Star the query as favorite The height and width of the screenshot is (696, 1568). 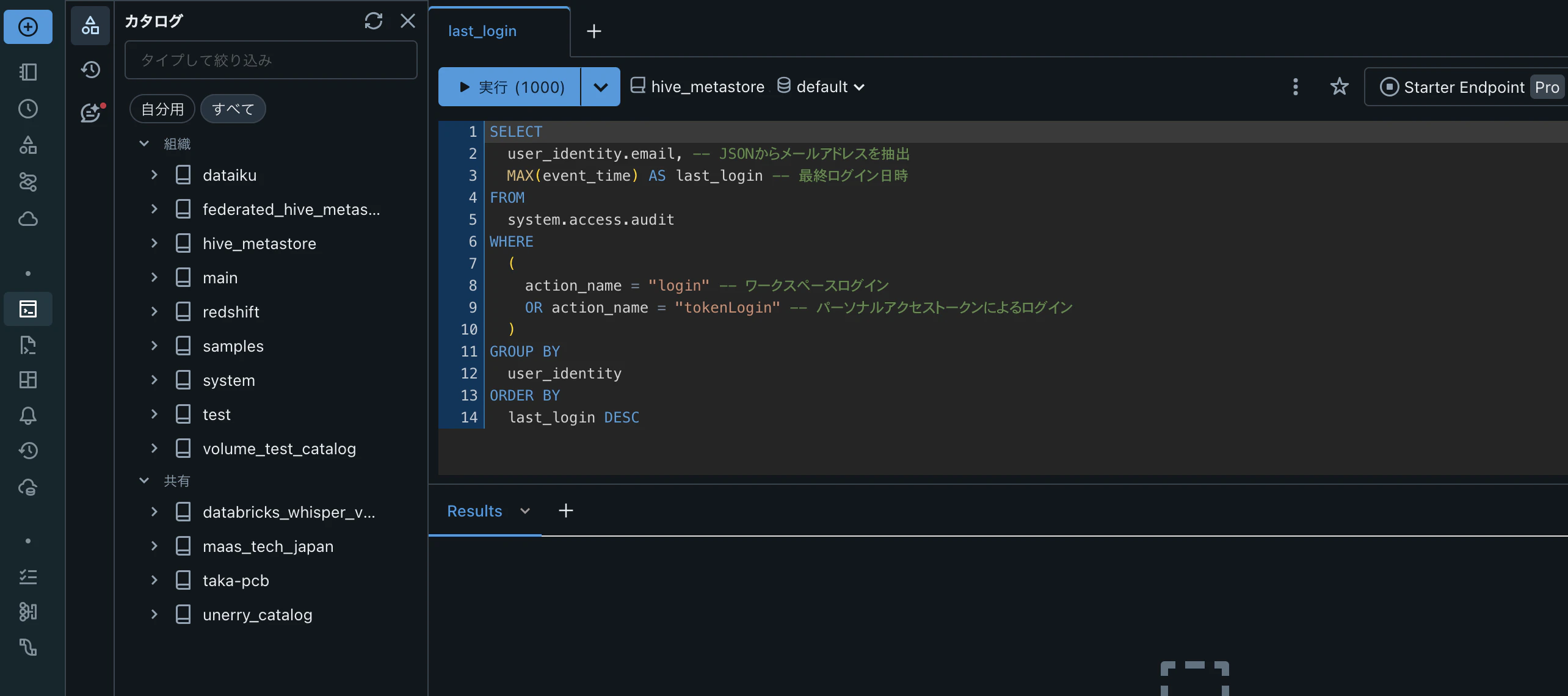point(1339,87)
